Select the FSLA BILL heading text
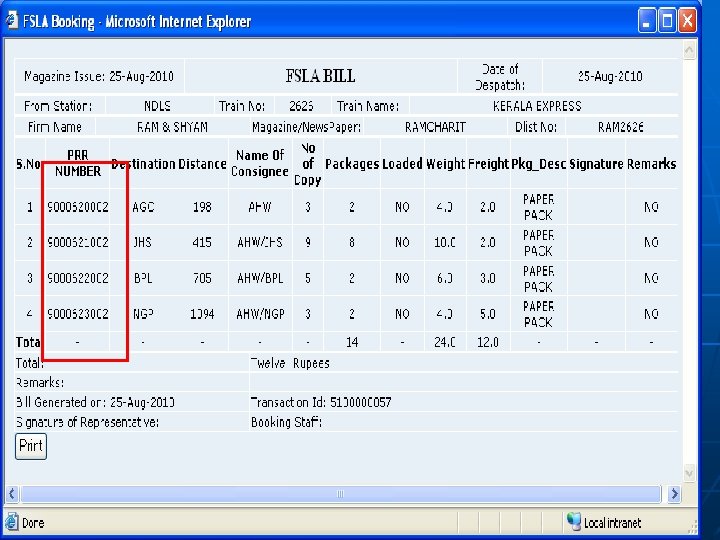Image resolution: width=720 pixels, height=540 pixels. click(321, 76)
